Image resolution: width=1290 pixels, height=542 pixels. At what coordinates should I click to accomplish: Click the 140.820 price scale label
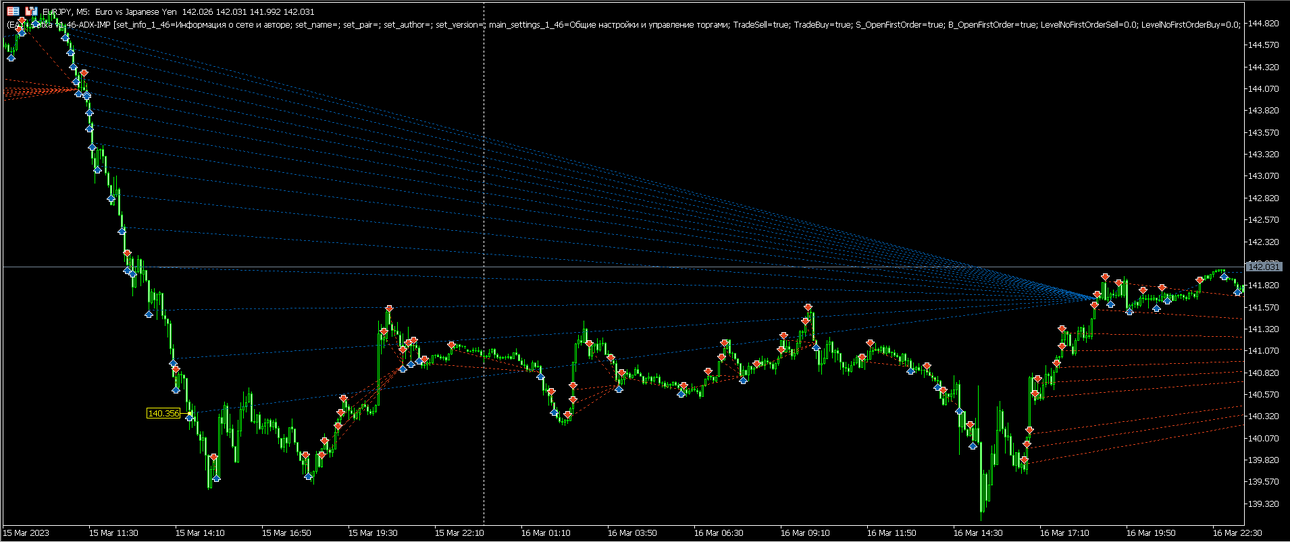1264,373
